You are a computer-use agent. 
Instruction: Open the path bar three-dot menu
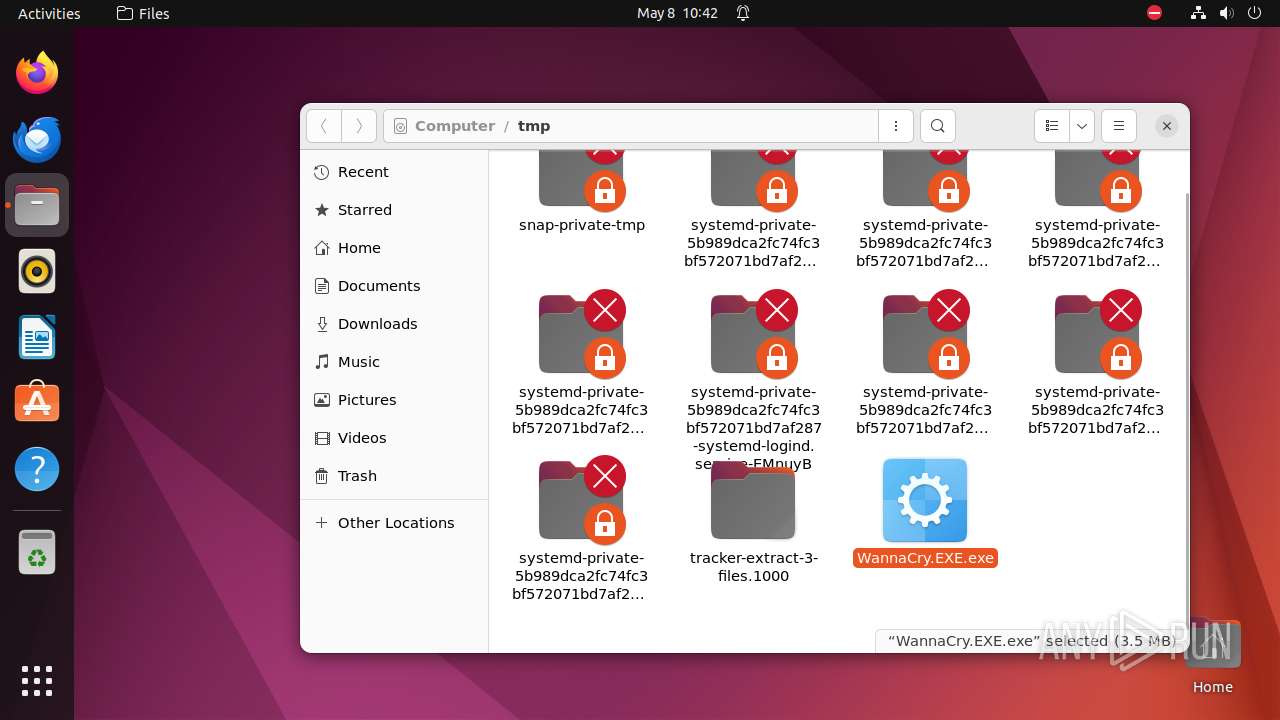tap(896, 126)
